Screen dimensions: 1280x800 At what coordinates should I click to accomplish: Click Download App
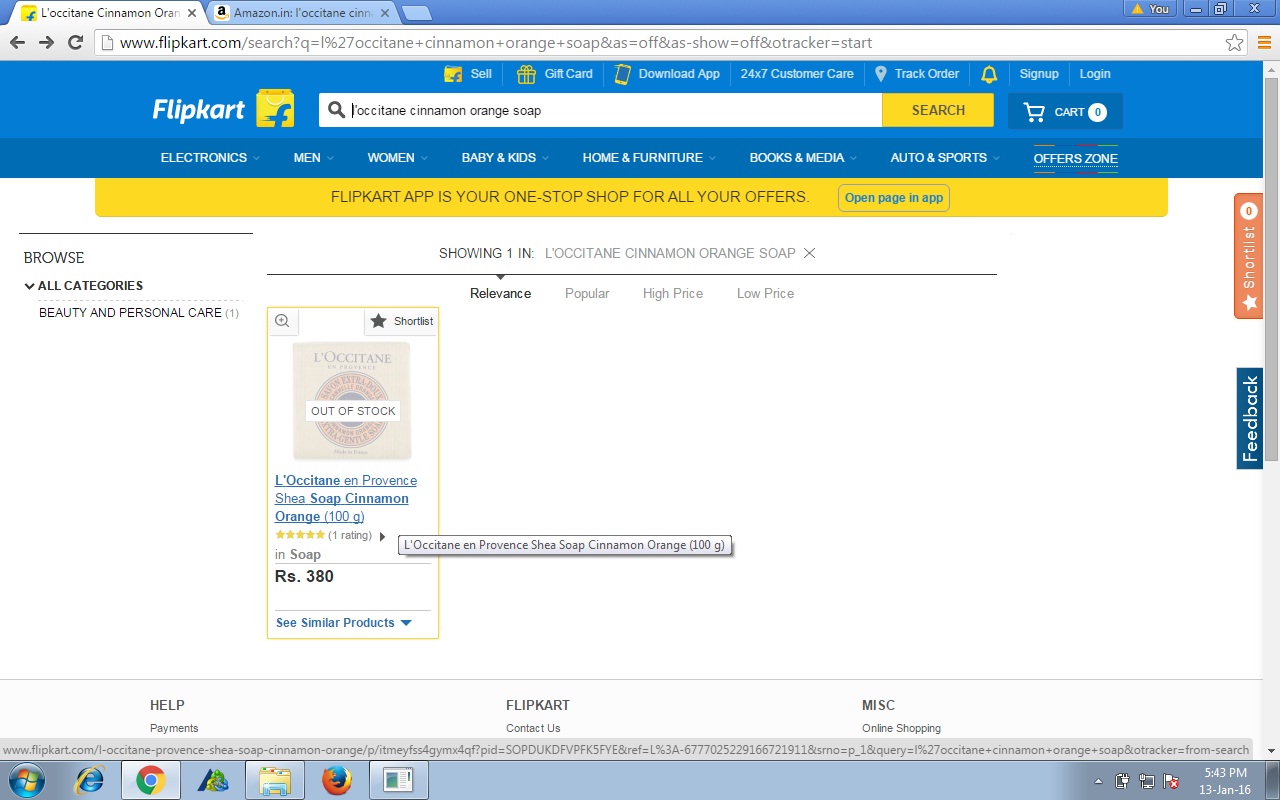click(x=667, y=74)
